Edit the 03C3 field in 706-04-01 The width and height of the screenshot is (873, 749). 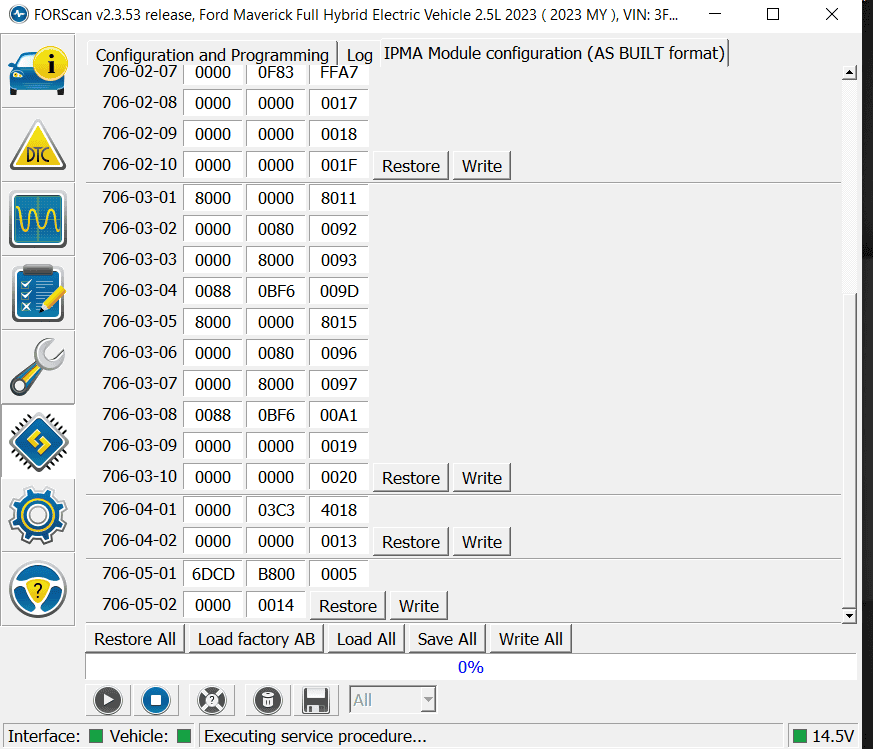(276, 510)
